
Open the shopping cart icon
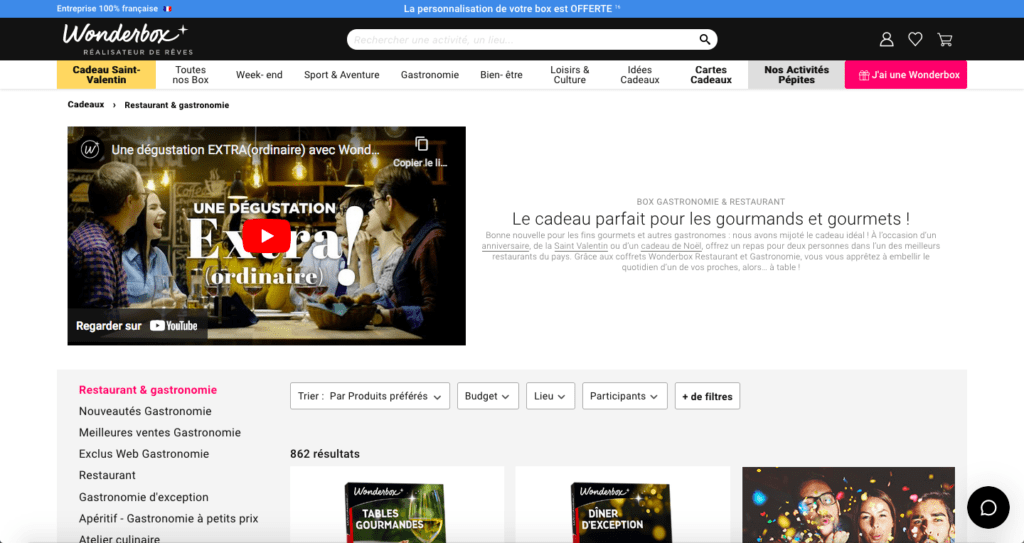(x=944, y=40)
